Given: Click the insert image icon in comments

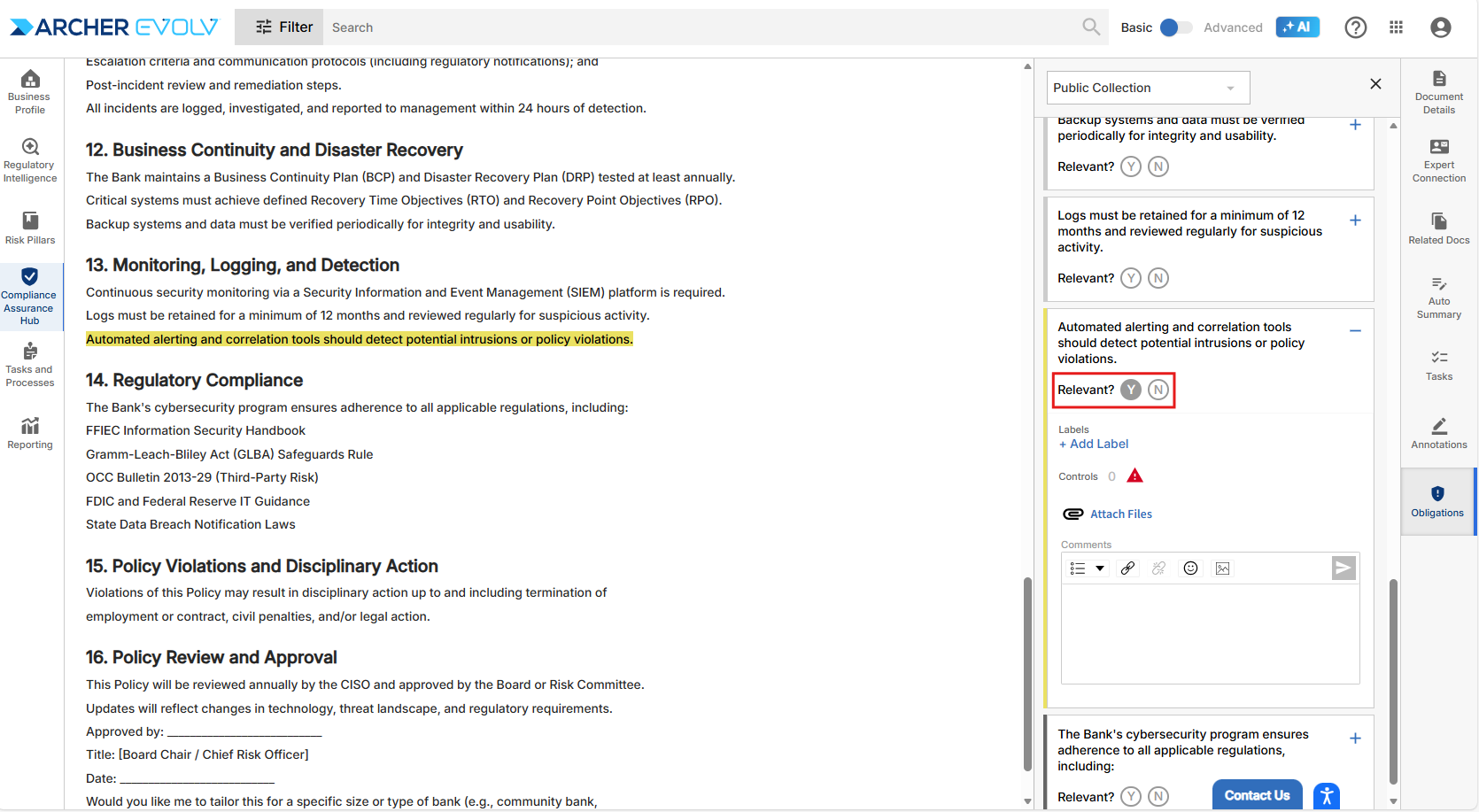Looking at the screenshot, I should (x=1222, y=568).
